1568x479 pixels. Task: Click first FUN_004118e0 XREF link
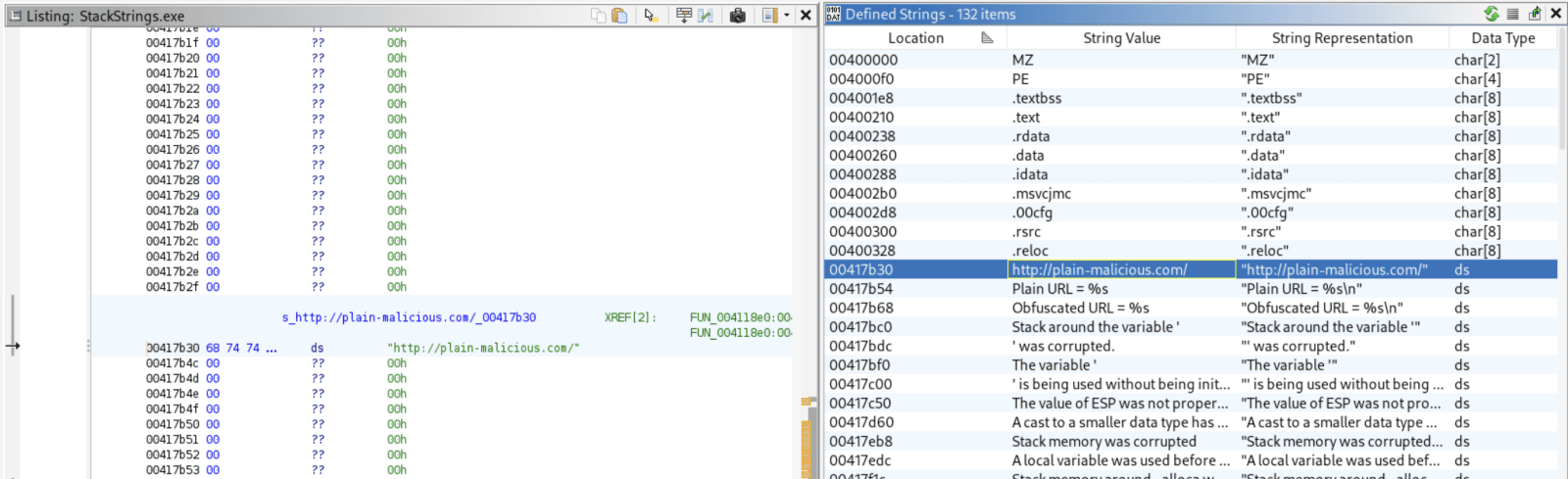pos(740,317)
